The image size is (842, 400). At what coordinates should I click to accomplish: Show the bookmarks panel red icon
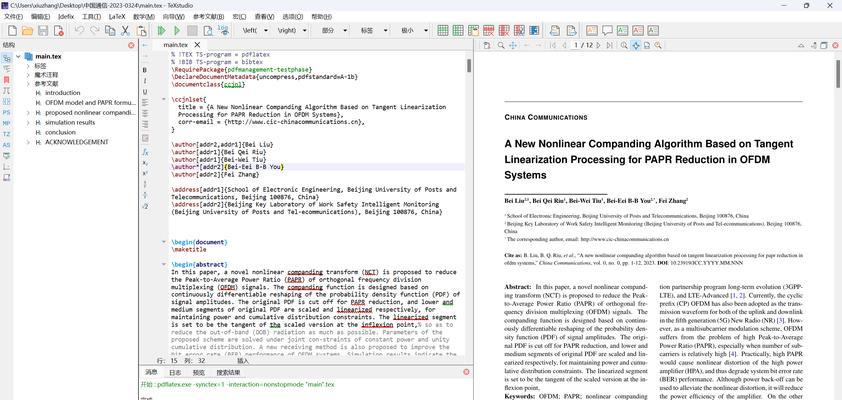[x=6, y=79]
